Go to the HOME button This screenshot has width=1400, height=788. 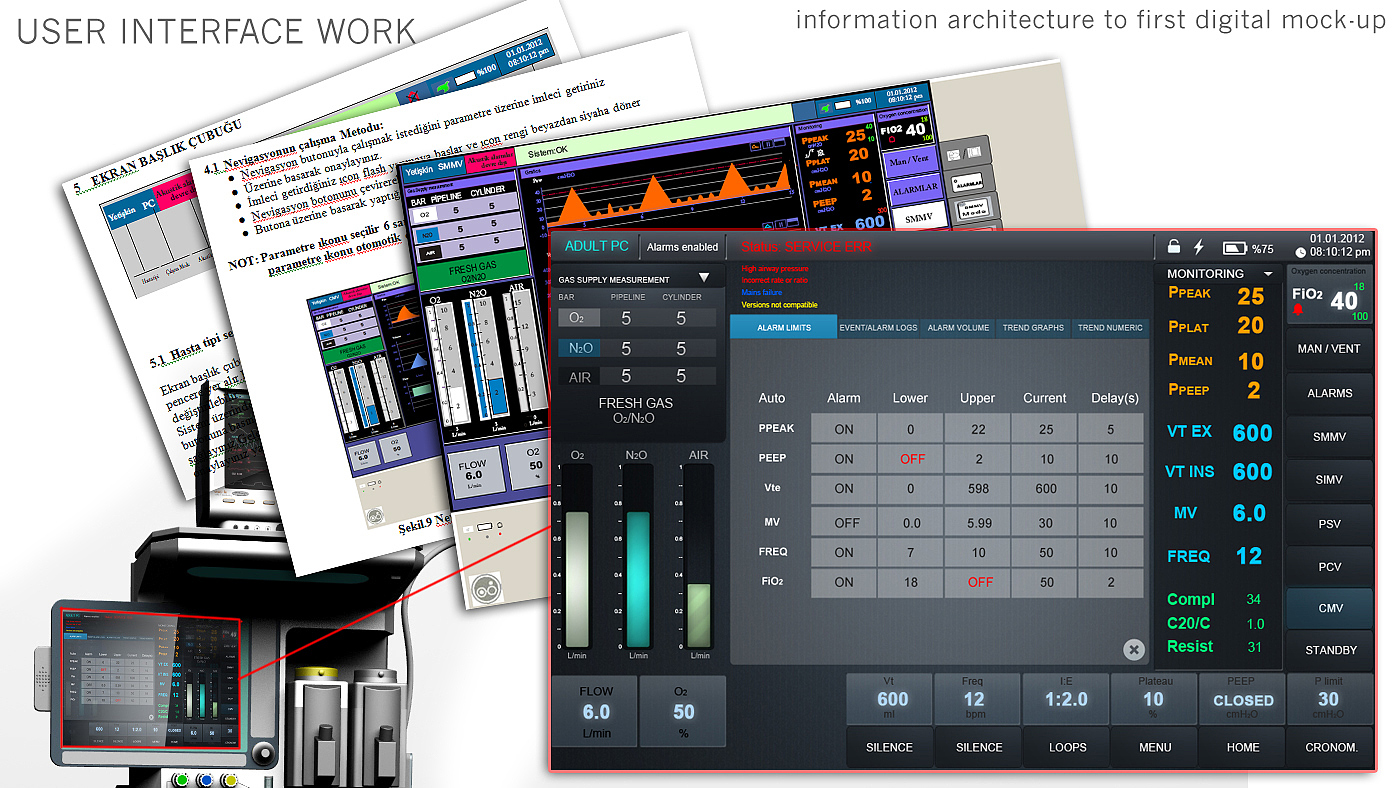(1243, 747)
